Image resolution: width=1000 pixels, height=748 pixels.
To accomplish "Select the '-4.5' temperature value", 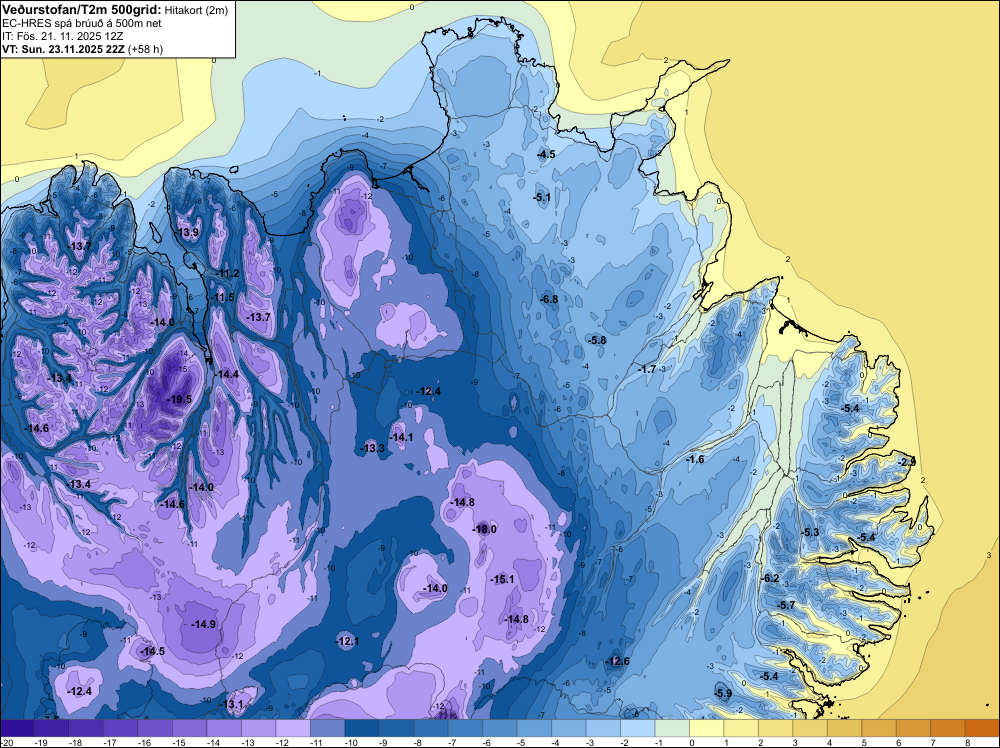I will tap(546, 154).
